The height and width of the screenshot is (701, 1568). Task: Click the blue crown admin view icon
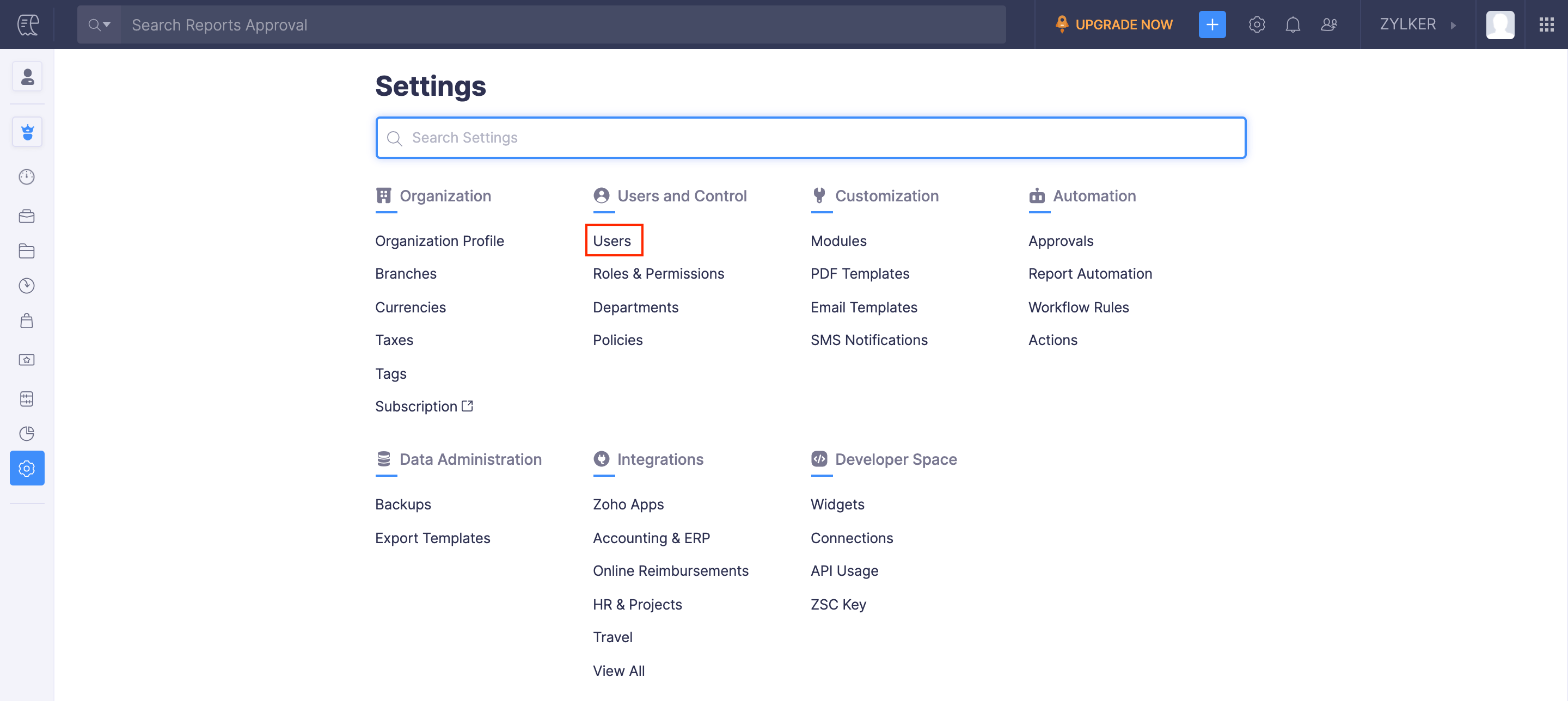pyautogui.click(x=27, y=132)
